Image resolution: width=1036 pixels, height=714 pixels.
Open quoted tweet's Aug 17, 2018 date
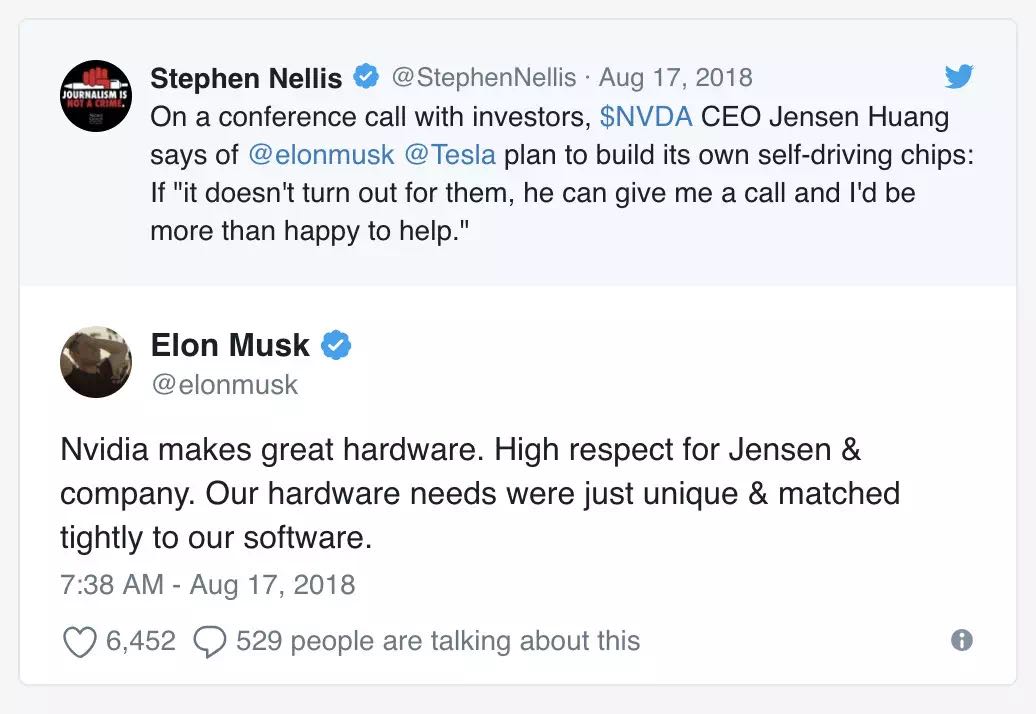click(x=676, y=77)
